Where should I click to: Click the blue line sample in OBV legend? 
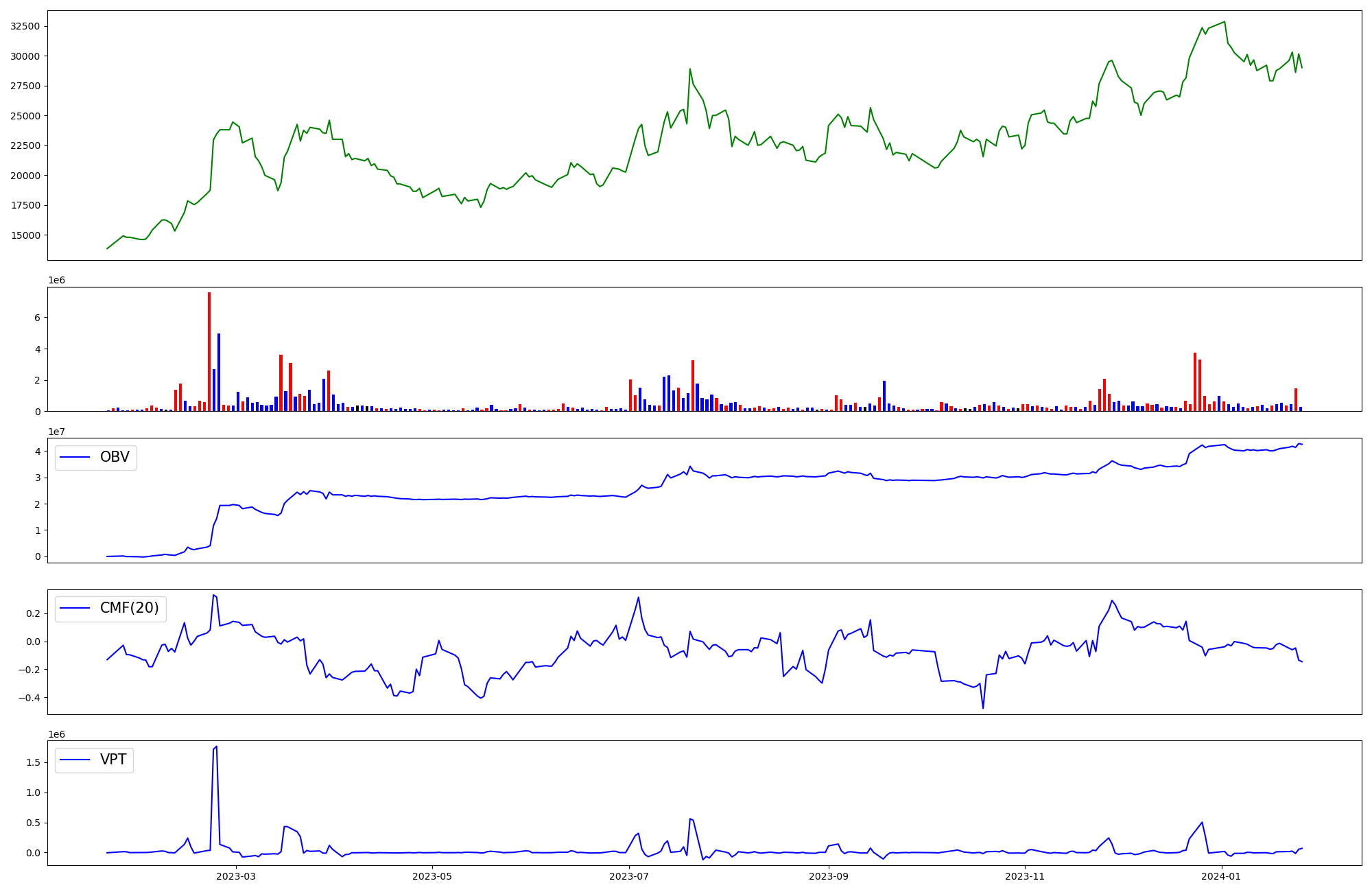click(75, 458)
